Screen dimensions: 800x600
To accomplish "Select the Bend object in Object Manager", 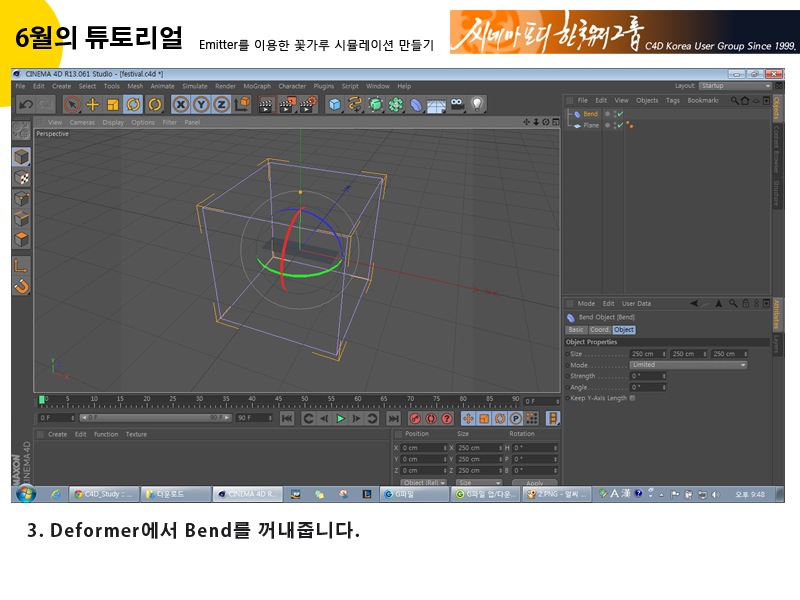I will tap(590, 114).
